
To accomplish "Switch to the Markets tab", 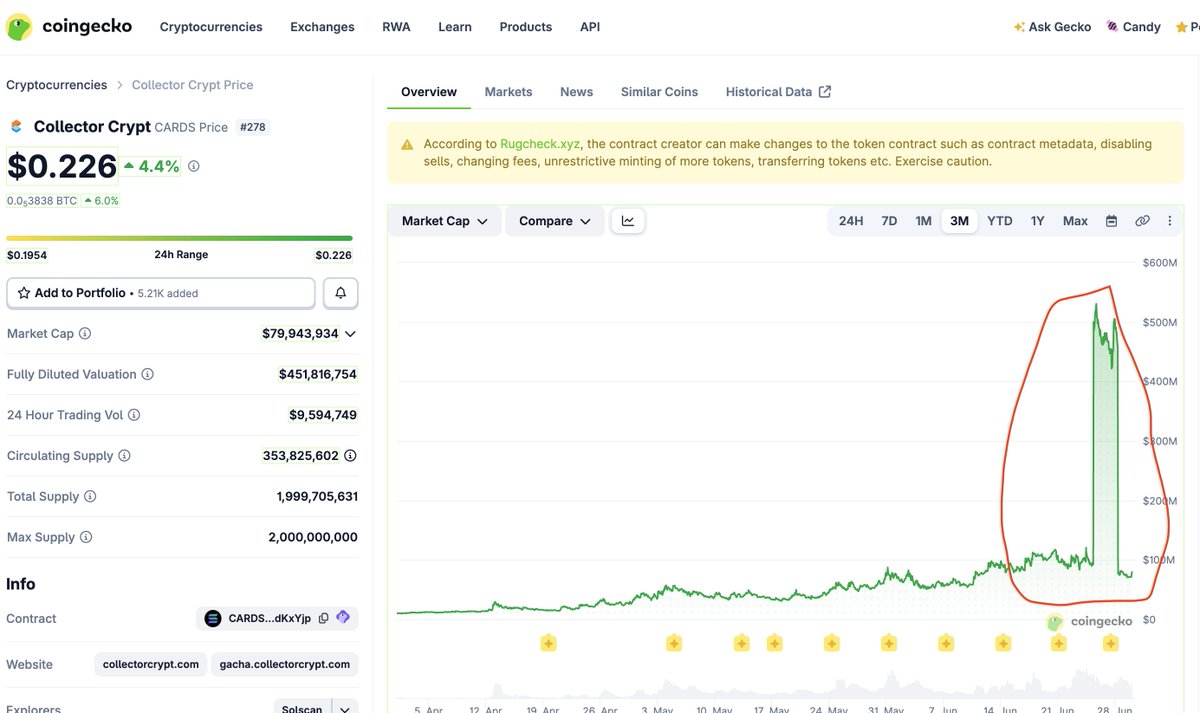I will 508,92.
